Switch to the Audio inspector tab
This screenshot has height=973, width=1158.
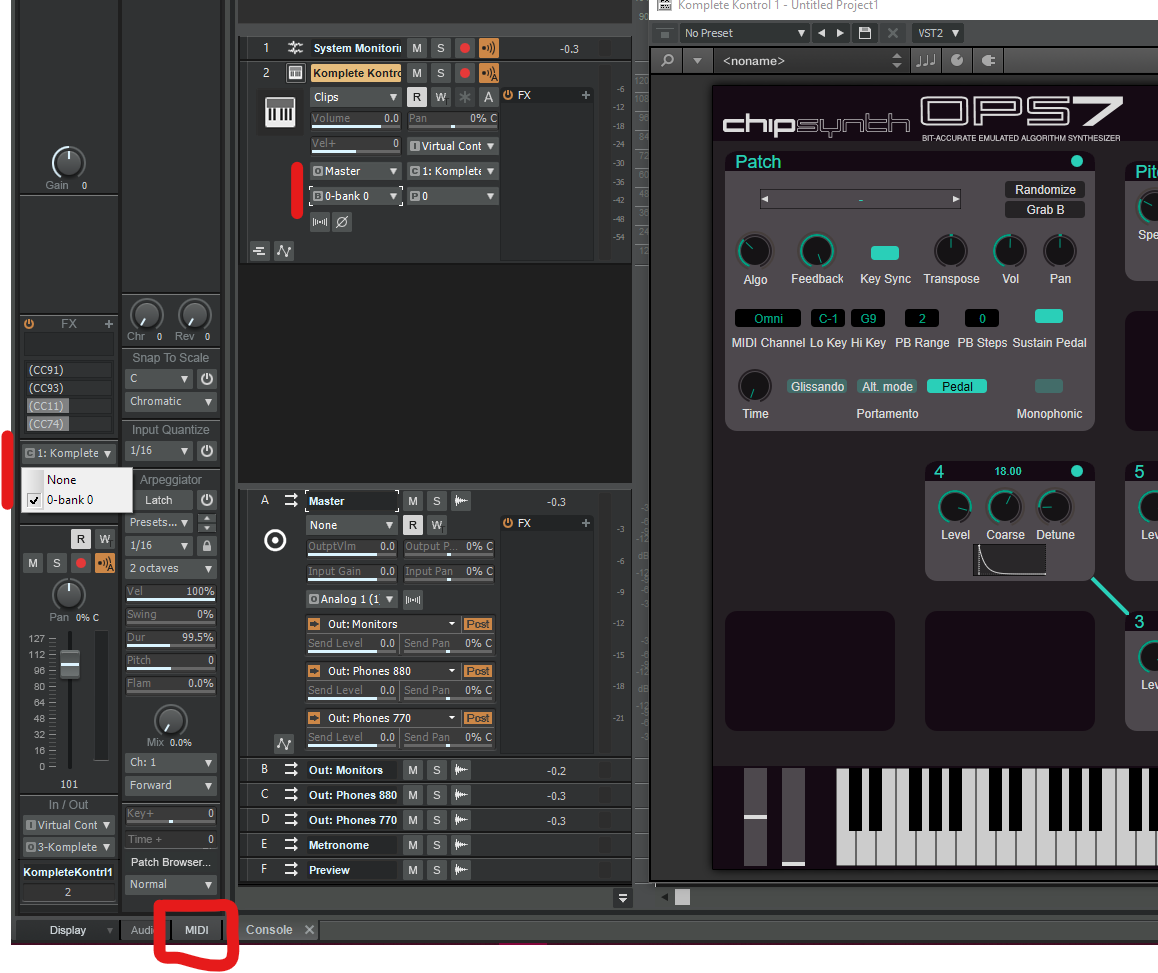[143, 929]
